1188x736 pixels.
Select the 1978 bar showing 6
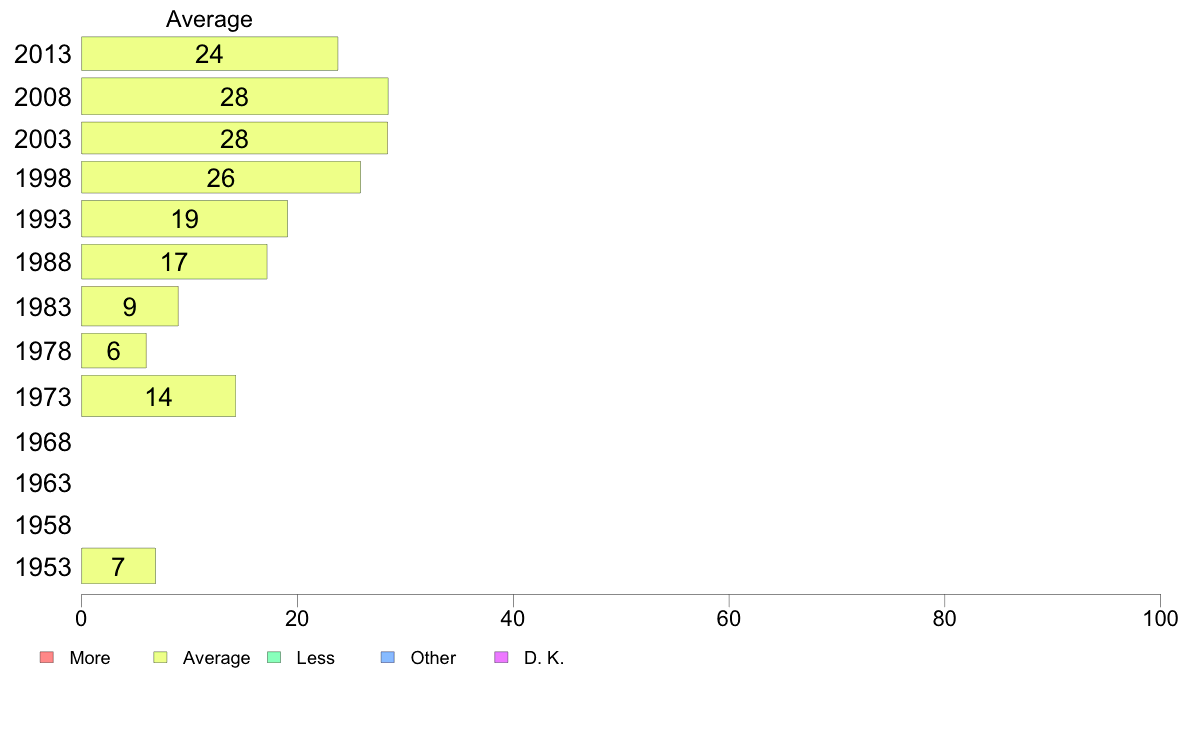(114, 351)
